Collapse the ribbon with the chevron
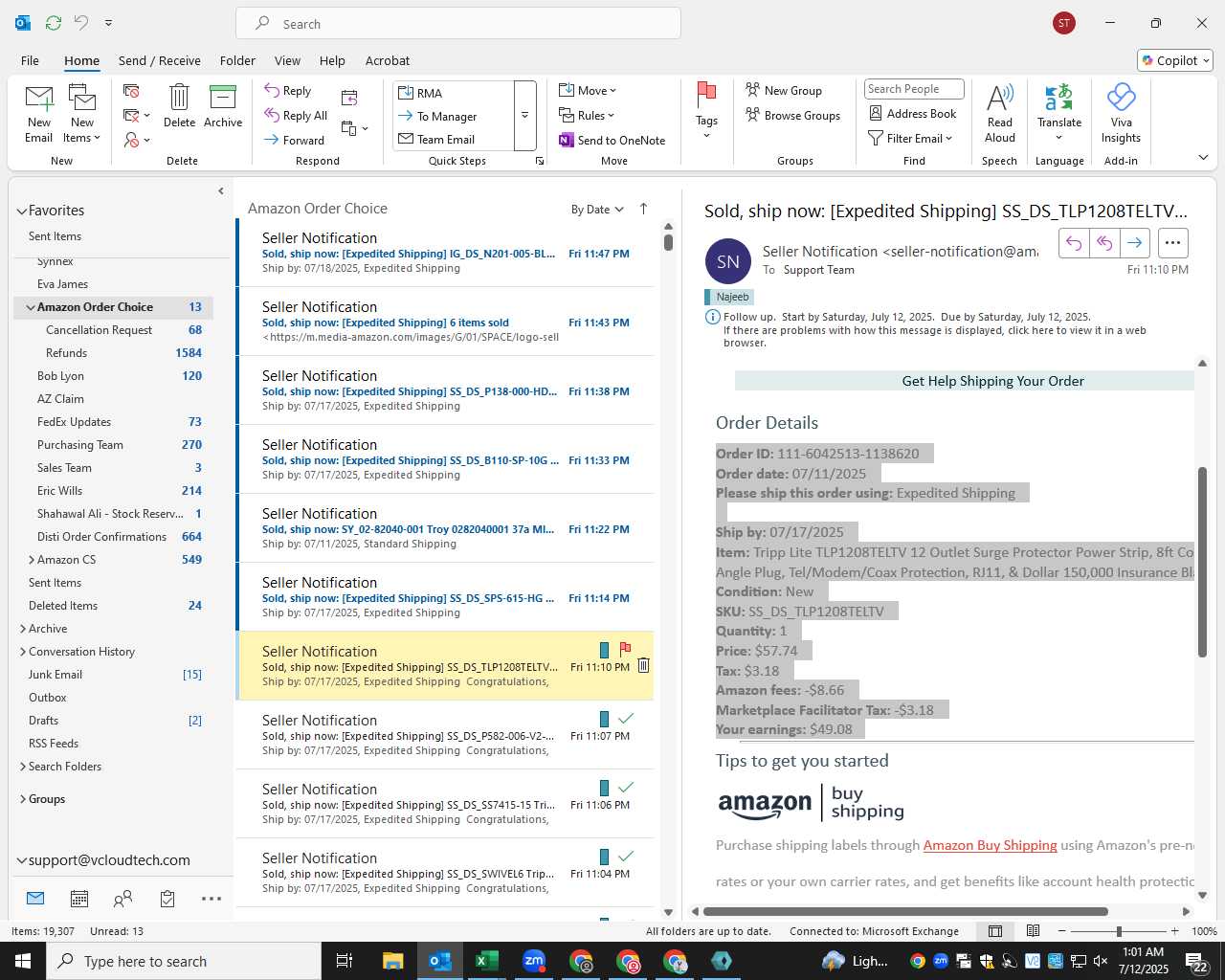 tap(1203, 158)
